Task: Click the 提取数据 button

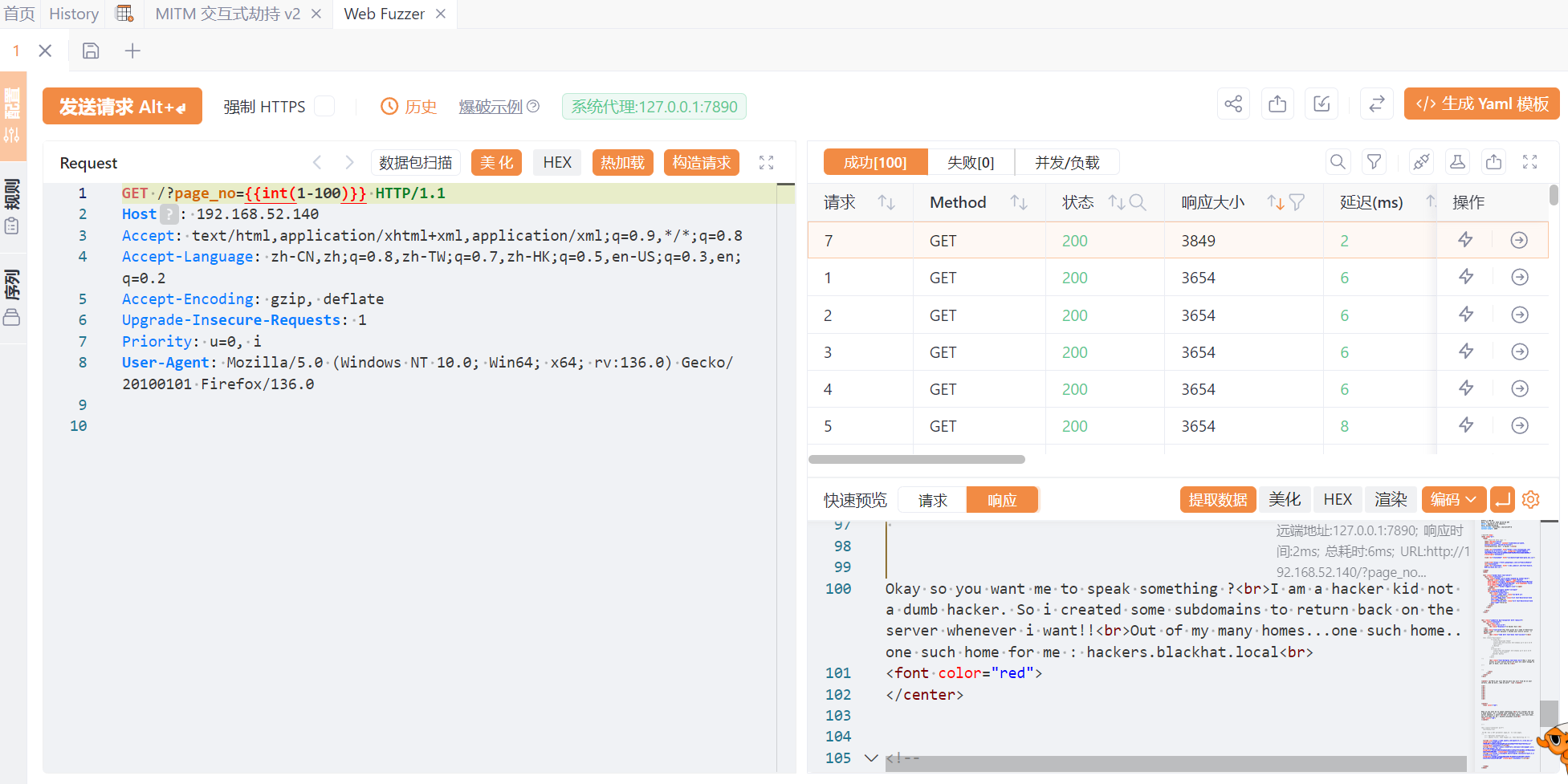Action: pyautogui.click(x=1218, y=499)
